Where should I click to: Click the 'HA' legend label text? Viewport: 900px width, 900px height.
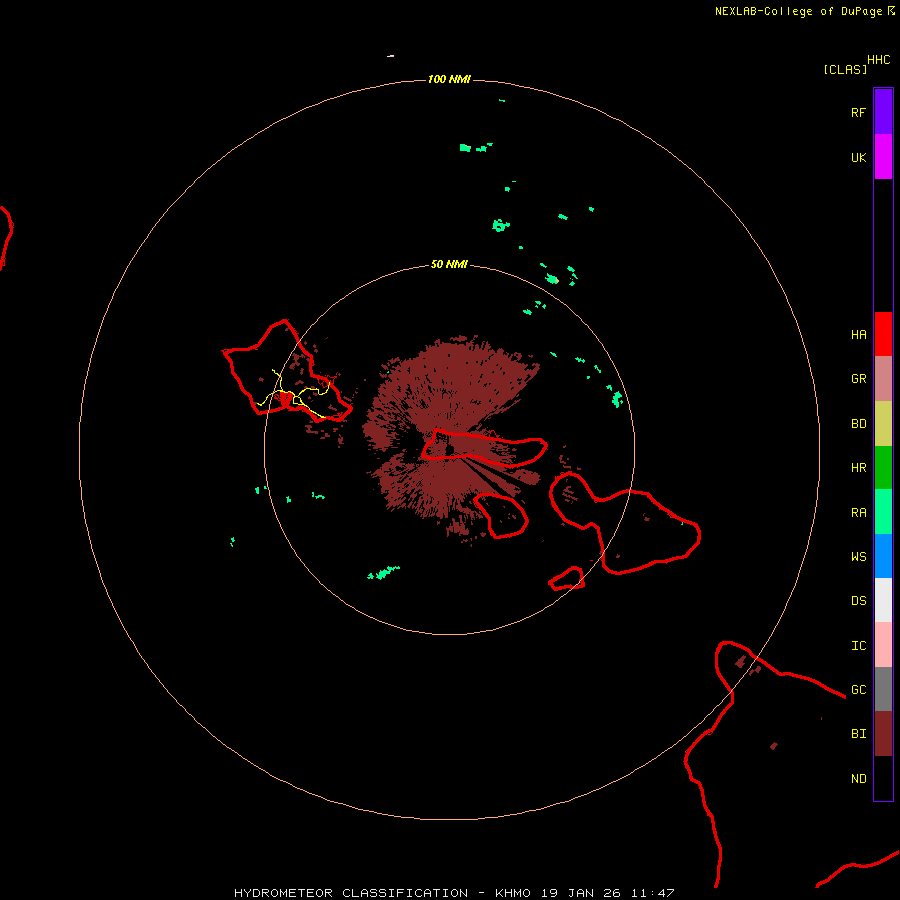tap(858, 335)
